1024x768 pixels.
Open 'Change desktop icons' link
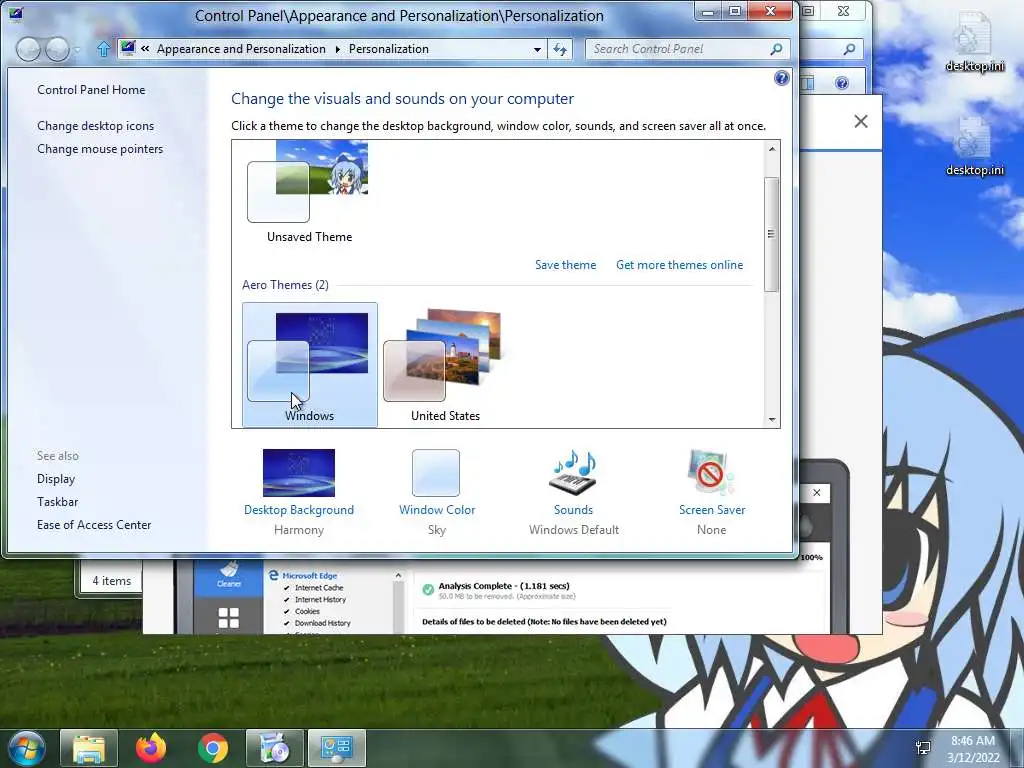95,126
